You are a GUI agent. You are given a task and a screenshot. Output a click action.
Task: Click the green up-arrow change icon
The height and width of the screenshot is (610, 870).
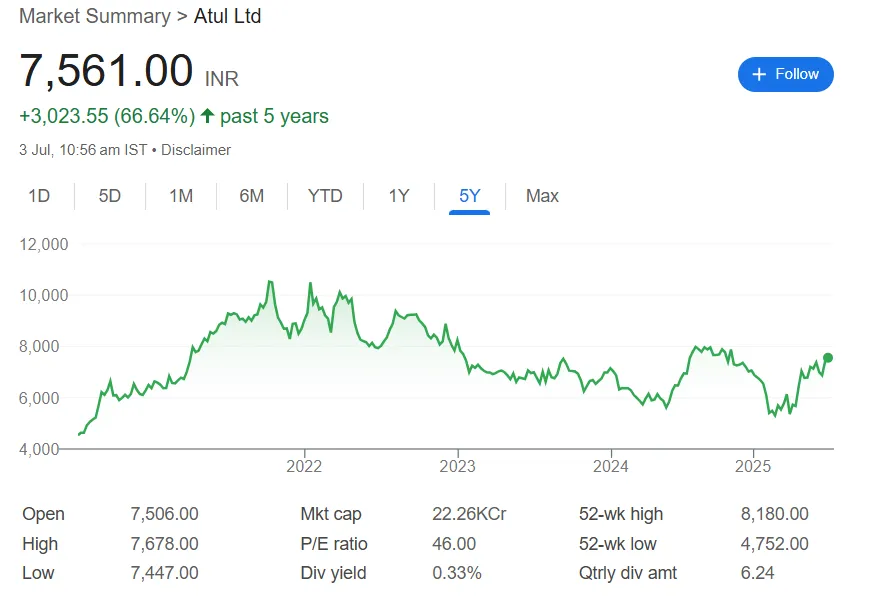pos(208,115)
